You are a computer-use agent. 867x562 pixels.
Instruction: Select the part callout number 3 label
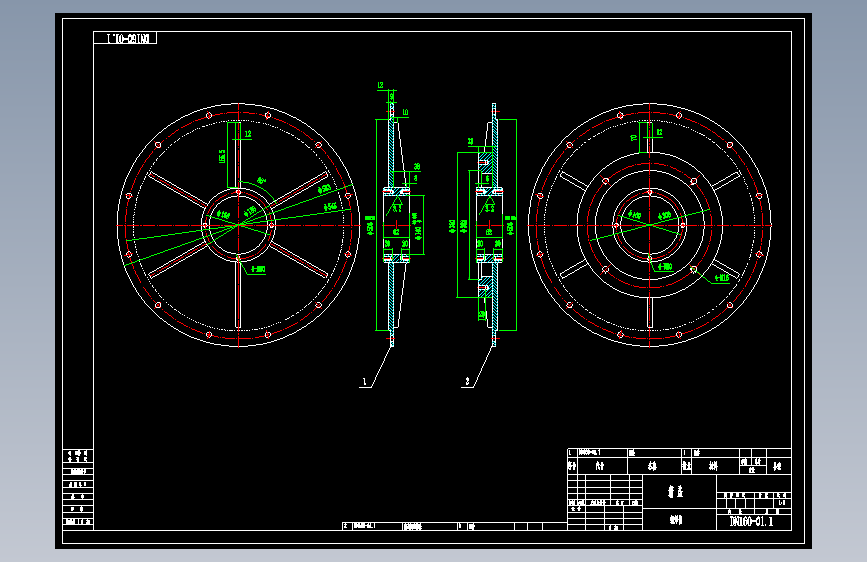[x=467, y=382]
